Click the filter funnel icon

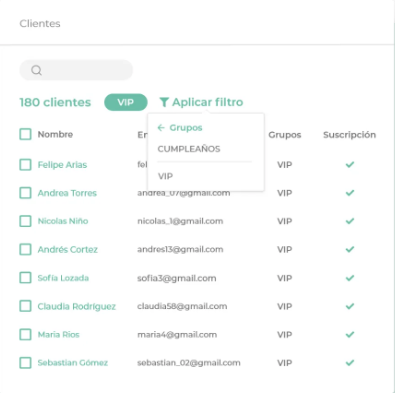[x=164, y=102]
